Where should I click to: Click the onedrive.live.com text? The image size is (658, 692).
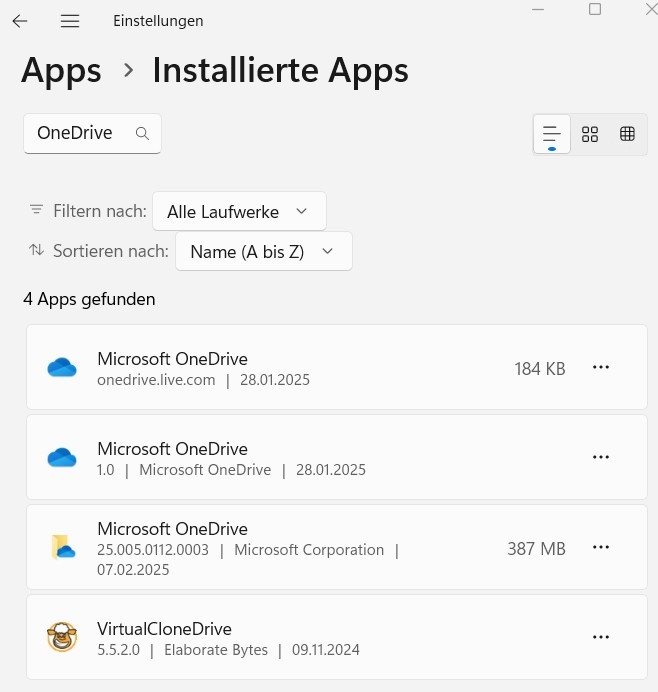click(156, 380)
